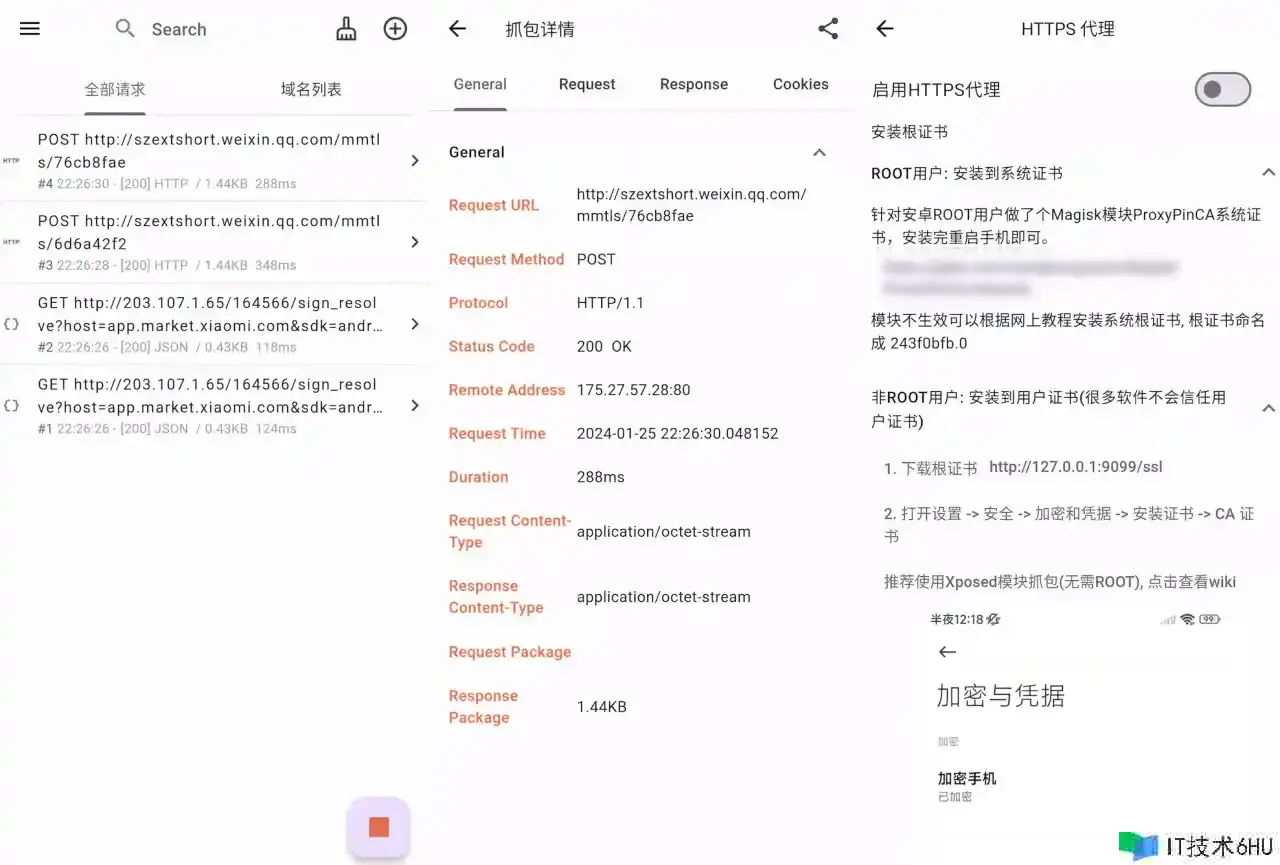
Task: Select GET sign_resolve request #1
Action: 214,406
